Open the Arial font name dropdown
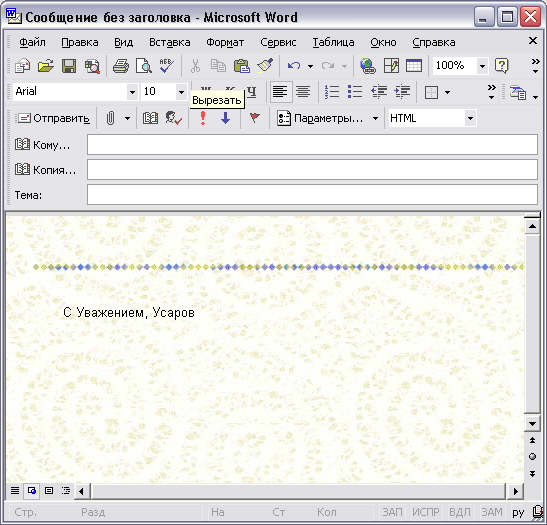The width and height of the screenshot is (547, 525). tap(132, 92)
